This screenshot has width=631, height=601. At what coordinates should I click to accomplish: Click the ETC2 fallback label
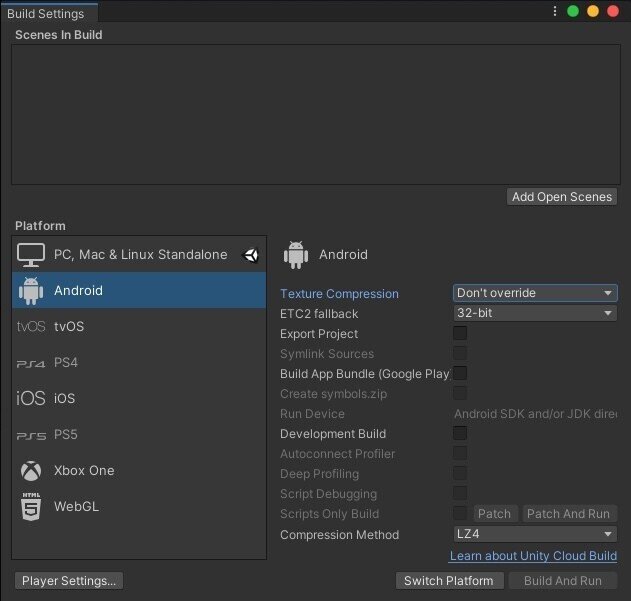pyautogui.click(x=319, y=314)
